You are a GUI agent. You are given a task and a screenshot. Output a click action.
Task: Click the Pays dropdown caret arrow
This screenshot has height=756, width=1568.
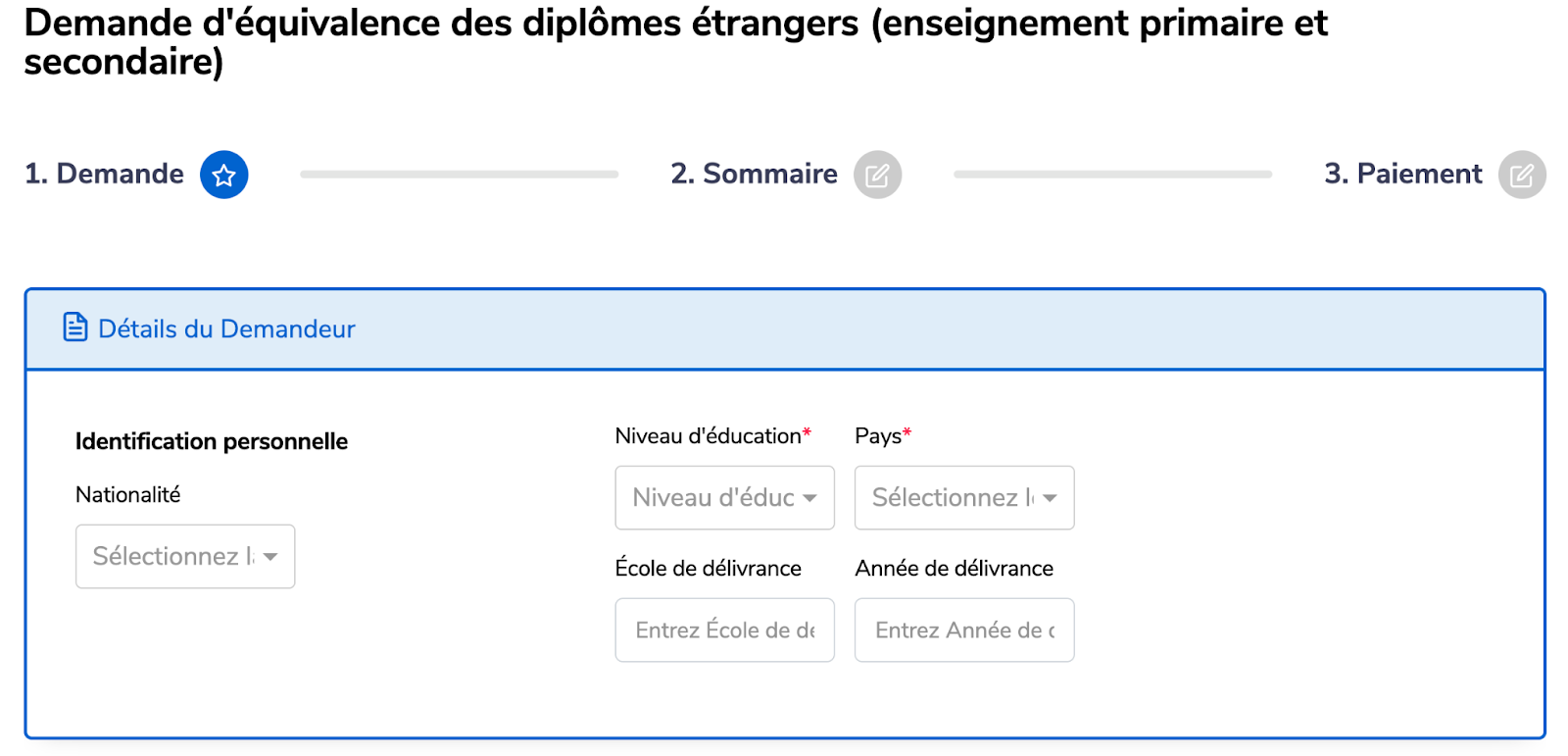tap(1050, 498)
